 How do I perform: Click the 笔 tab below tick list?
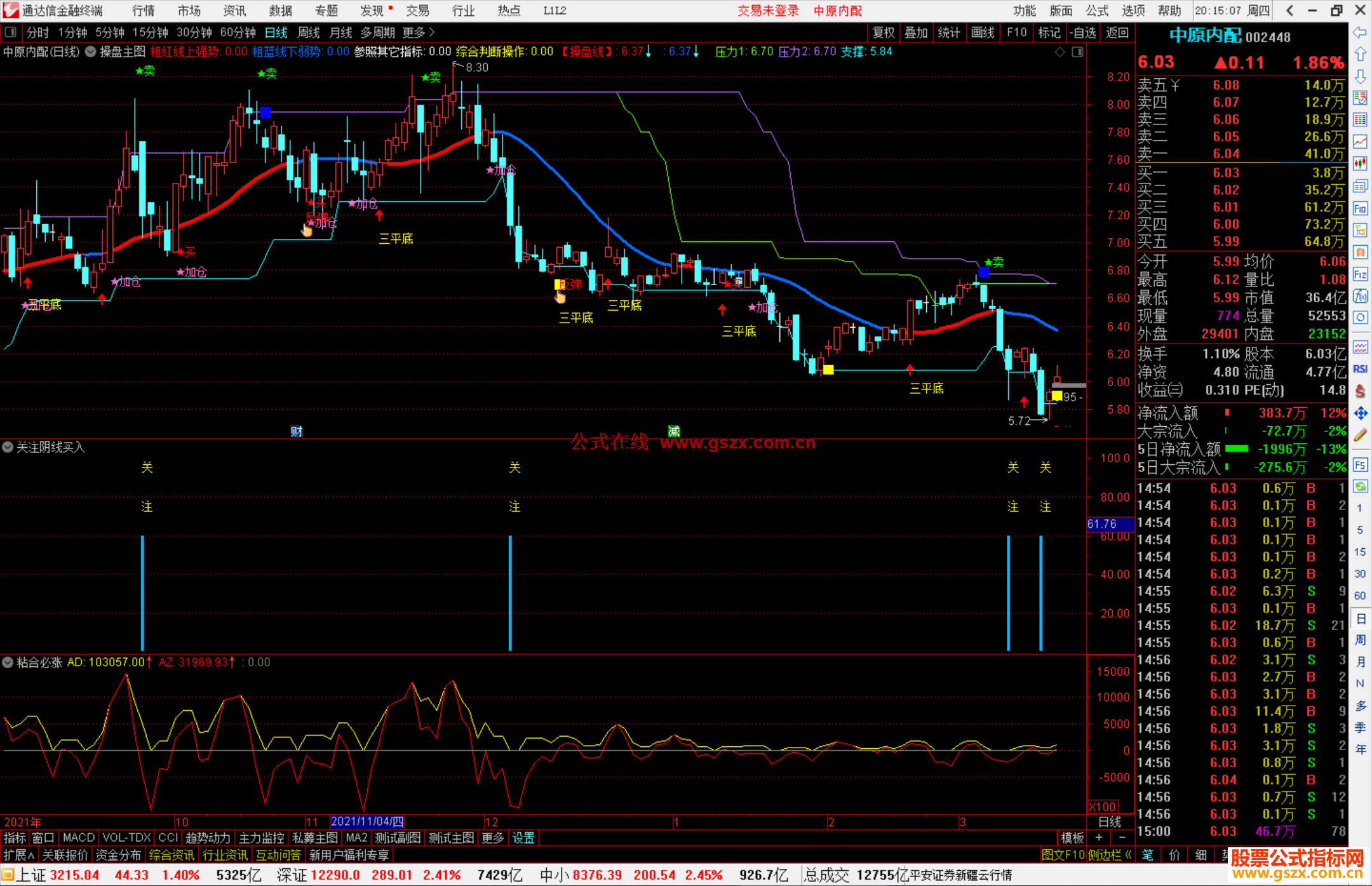tap(1148, 855)
